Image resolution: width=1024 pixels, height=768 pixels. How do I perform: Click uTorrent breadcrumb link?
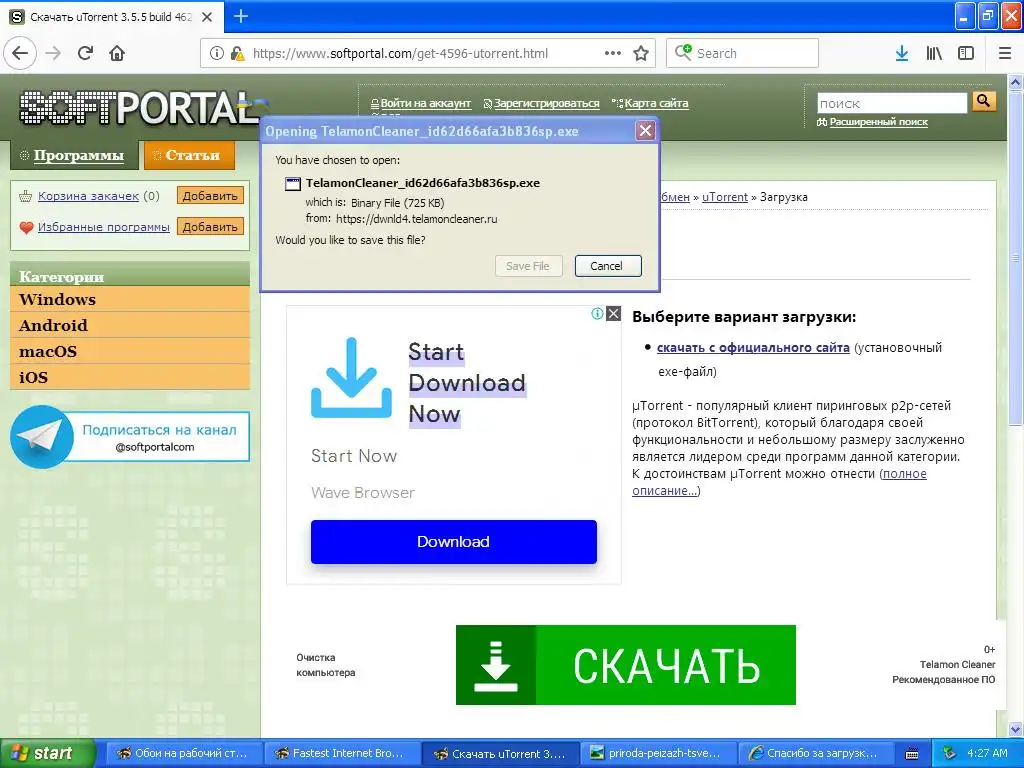tap(724, 197)
